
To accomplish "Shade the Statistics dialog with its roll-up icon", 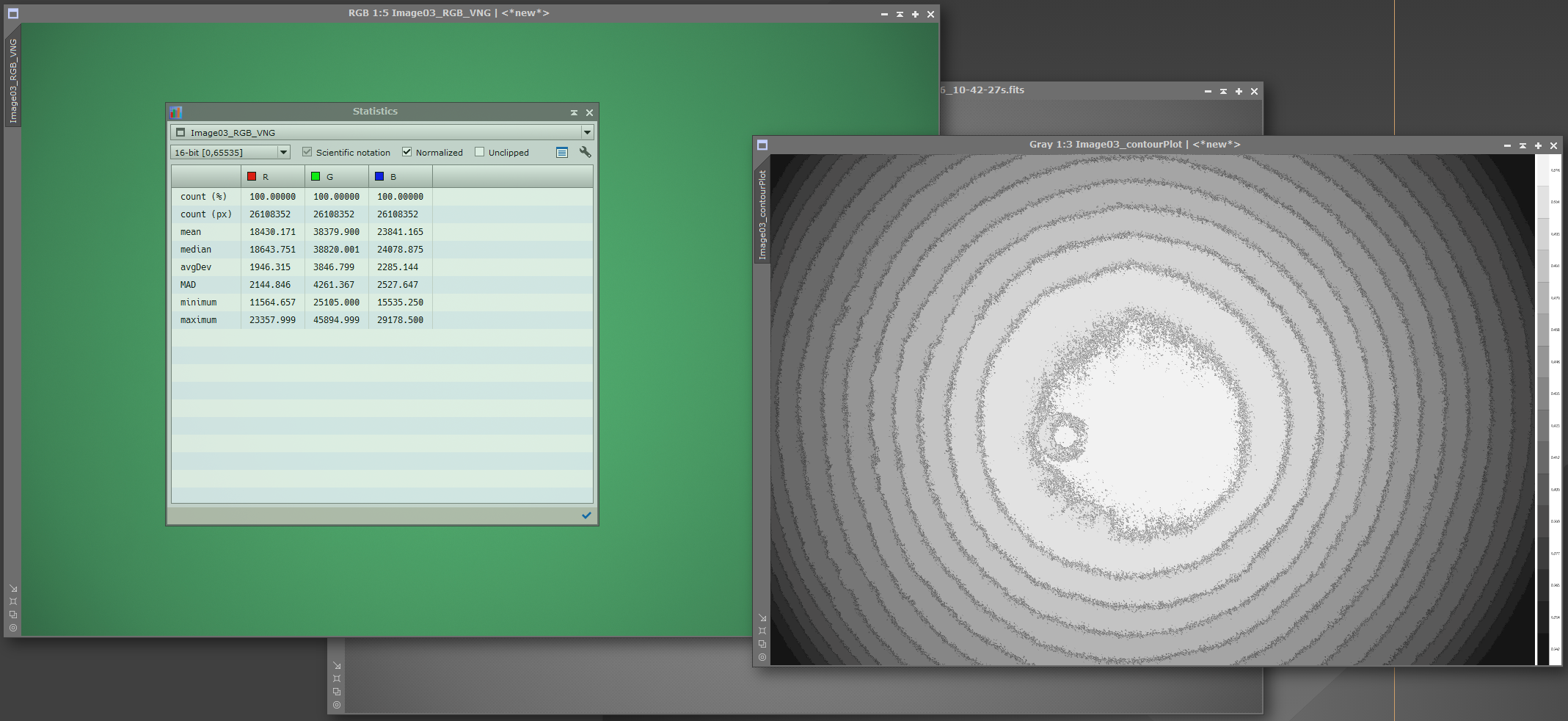I will [x=574, y=112].
